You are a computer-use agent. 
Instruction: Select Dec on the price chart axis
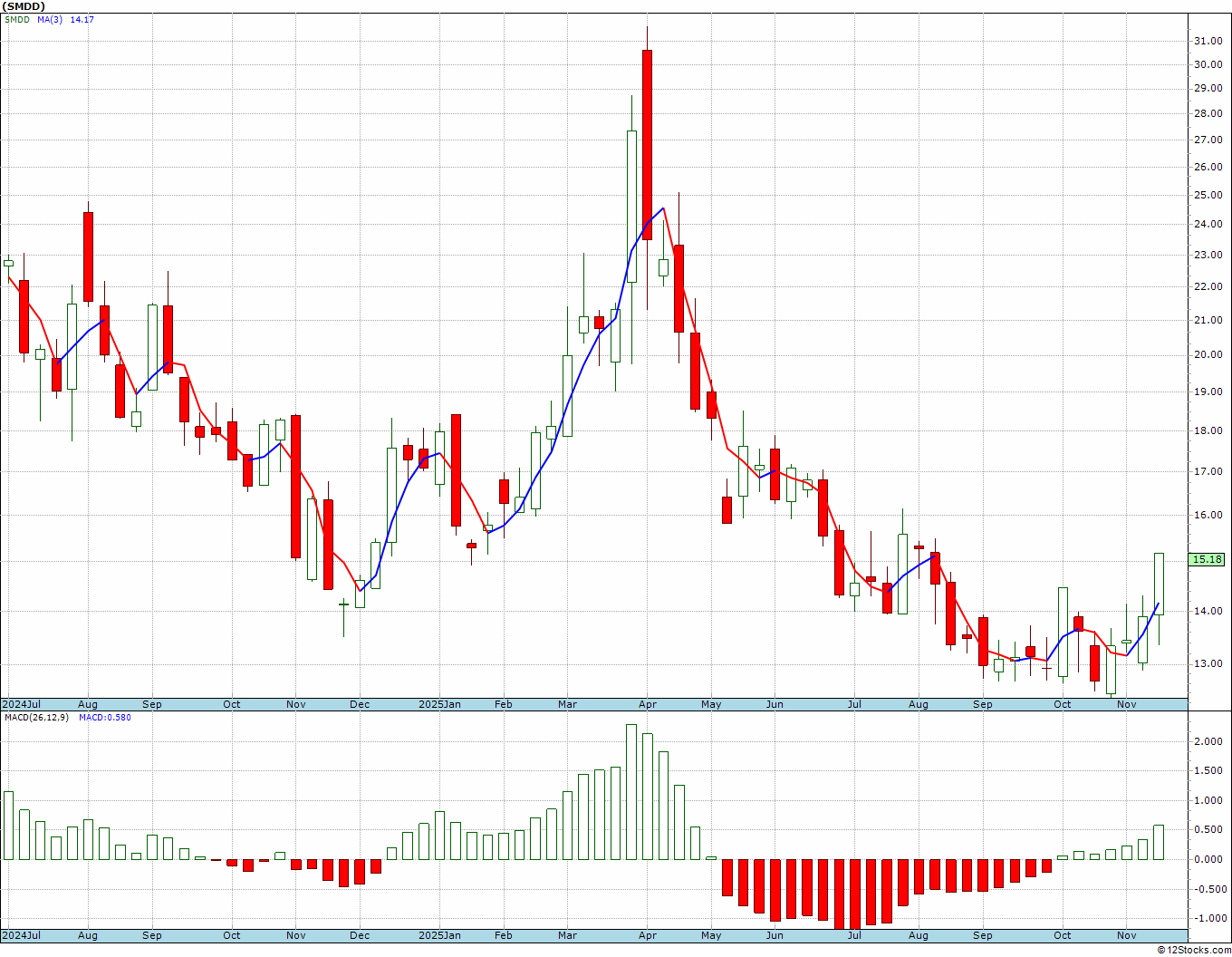360,704
